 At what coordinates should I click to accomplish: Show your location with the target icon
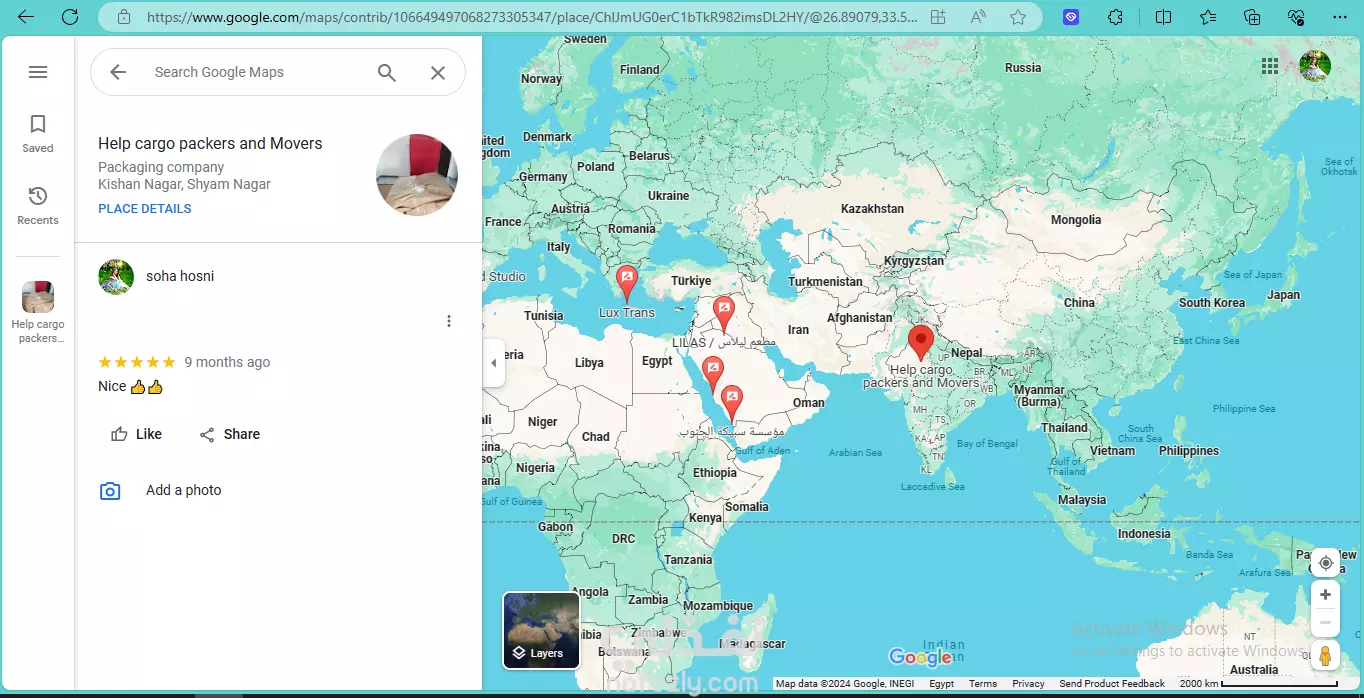(1326, 563)
